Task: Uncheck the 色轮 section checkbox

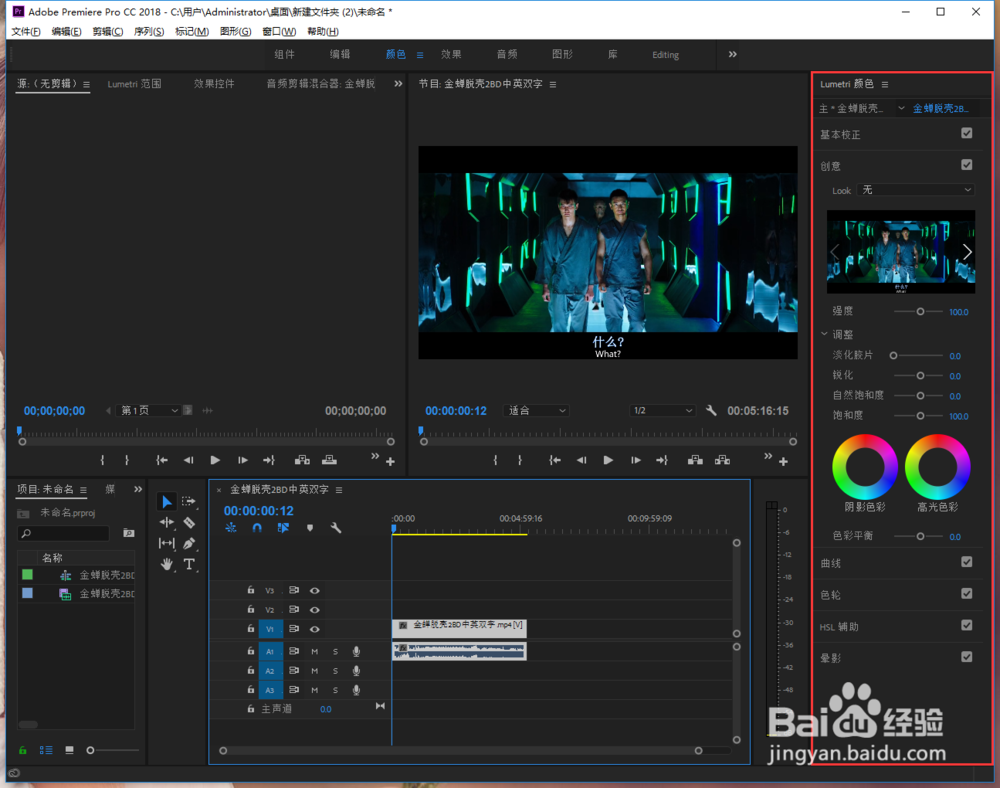Action: (x=967, y=594)
